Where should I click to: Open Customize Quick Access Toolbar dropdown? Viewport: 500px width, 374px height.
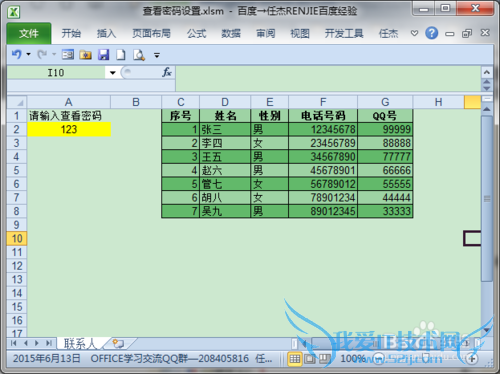(x=157, y=55)
